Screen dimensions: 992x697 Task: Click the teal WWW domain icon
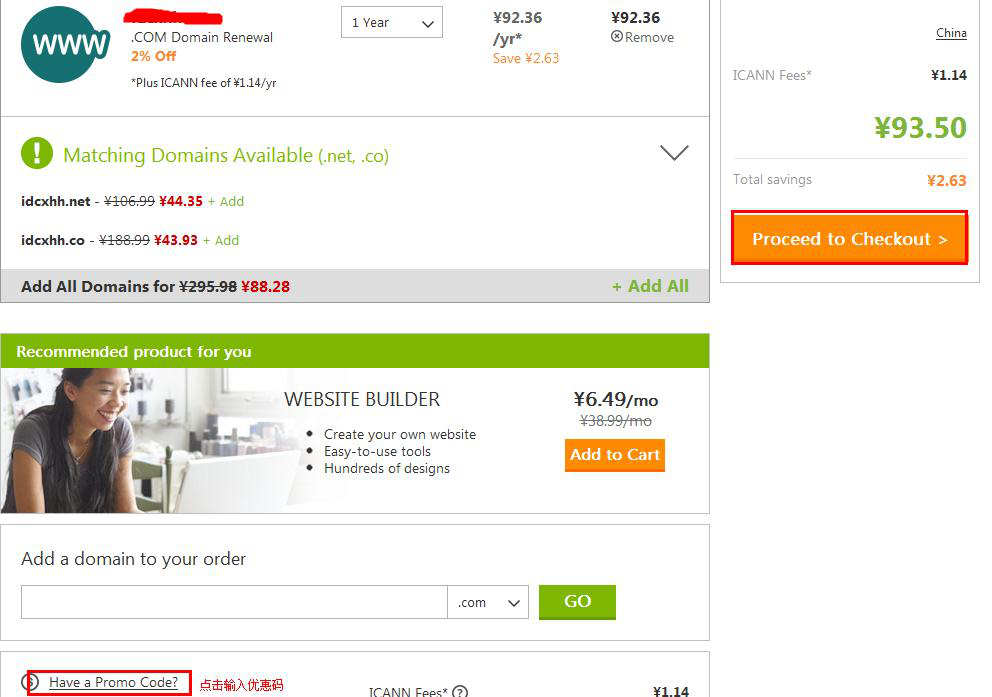66,44
